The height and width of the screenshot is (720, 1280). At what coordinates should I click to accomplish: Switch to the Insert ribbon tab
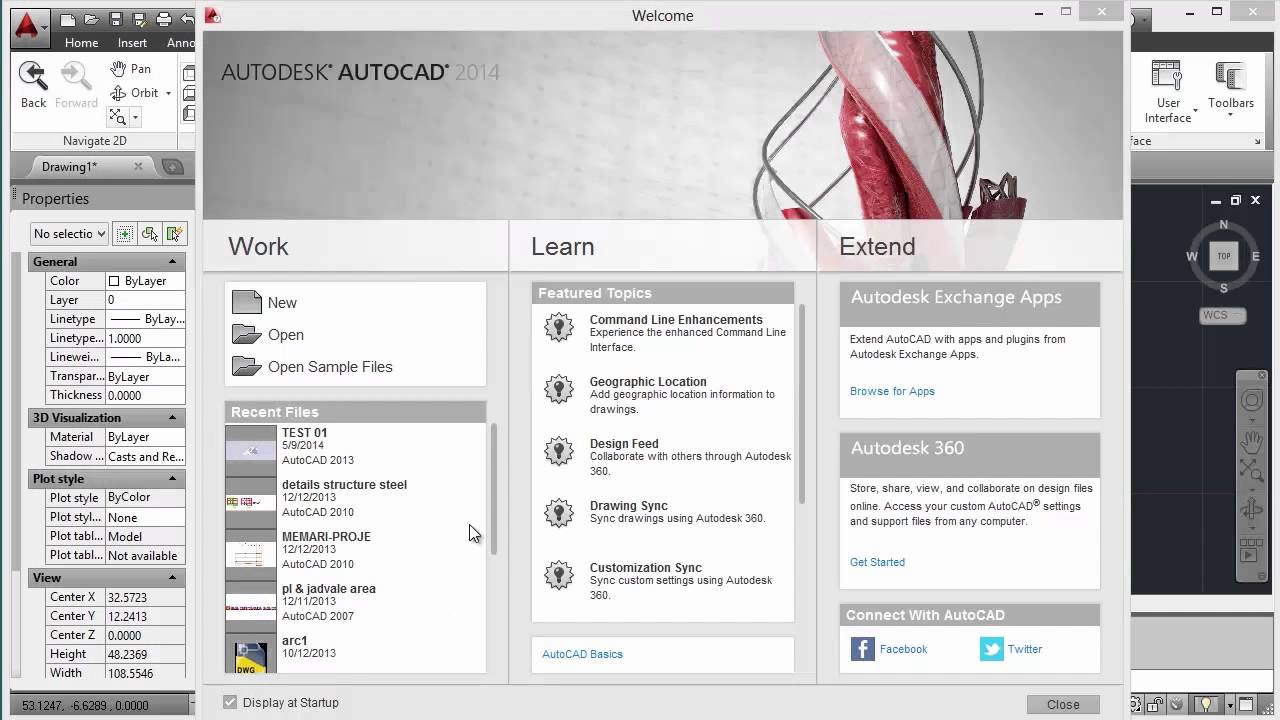tap(132, 43)
